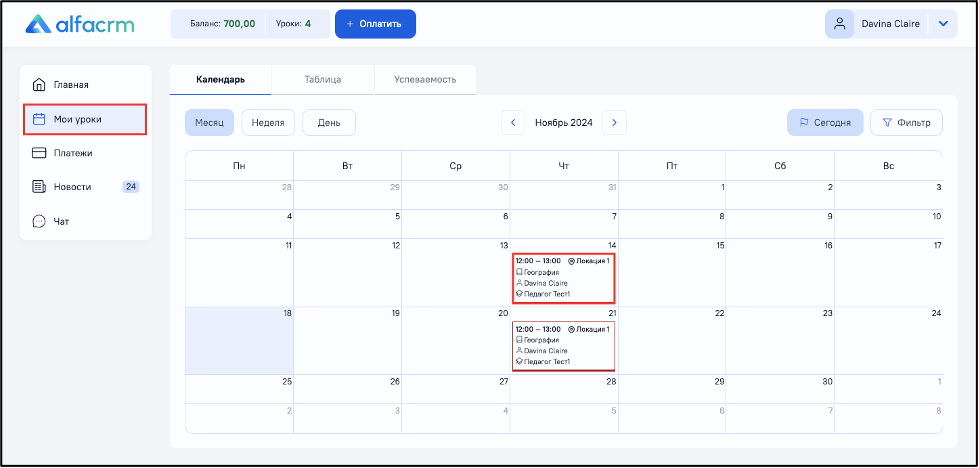The width and height of the screenshot is (979, 468).
Task: Go to next month arrow
Action: (614, 122)
